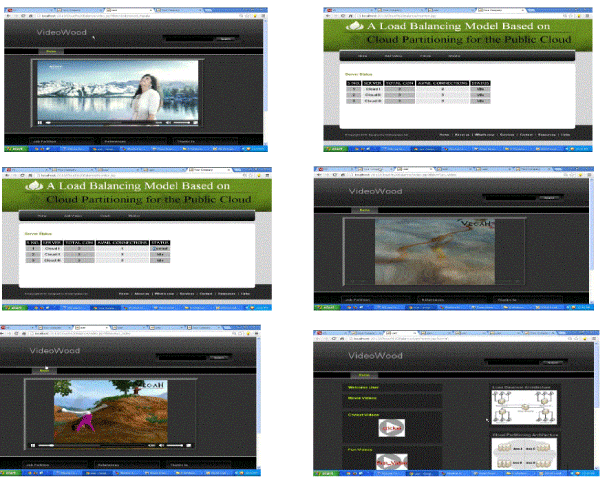
Task: Select the Home tab above the mountain lake video
Action: coord(50,50)
